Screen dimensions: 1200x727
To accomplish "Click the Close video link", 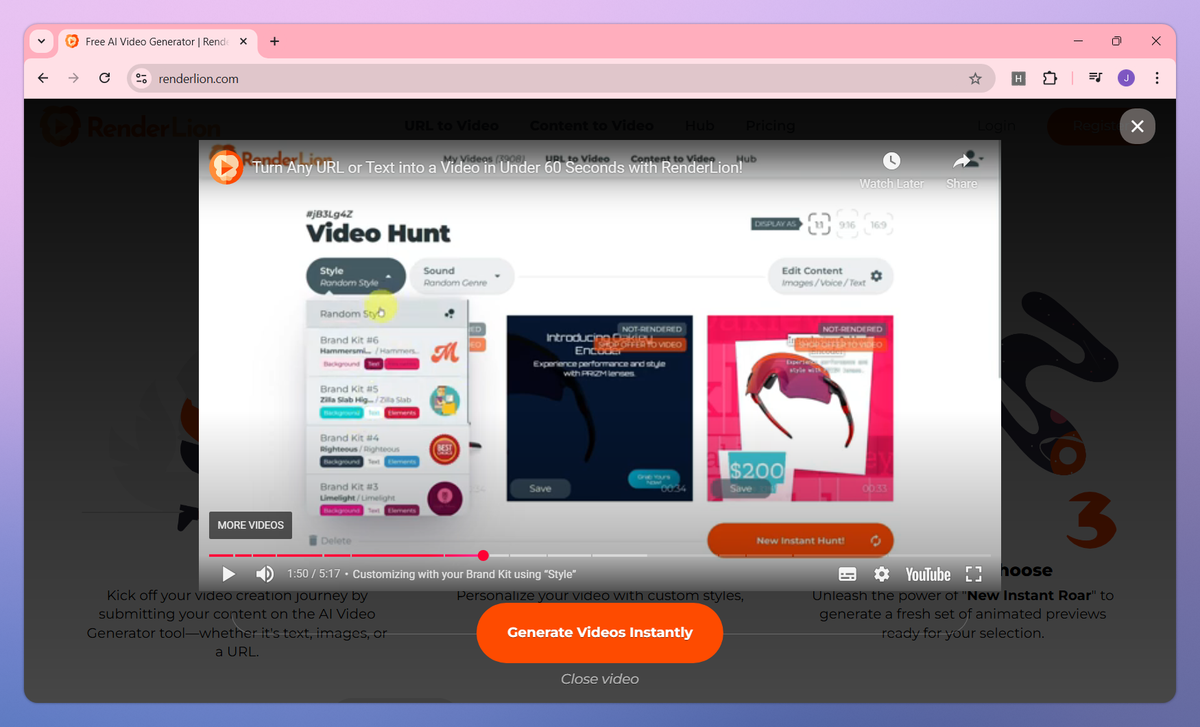I will click(x=600, y=679).
